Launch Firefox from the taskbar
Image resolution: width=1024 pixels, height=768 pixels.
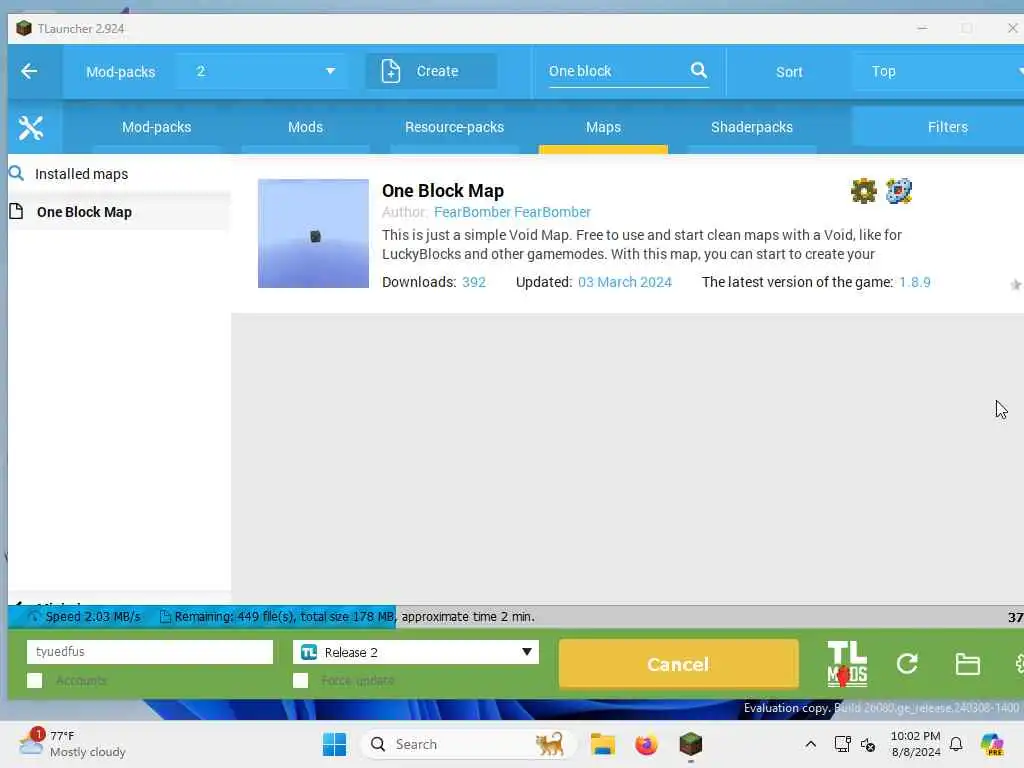click(x=646, y=744)
